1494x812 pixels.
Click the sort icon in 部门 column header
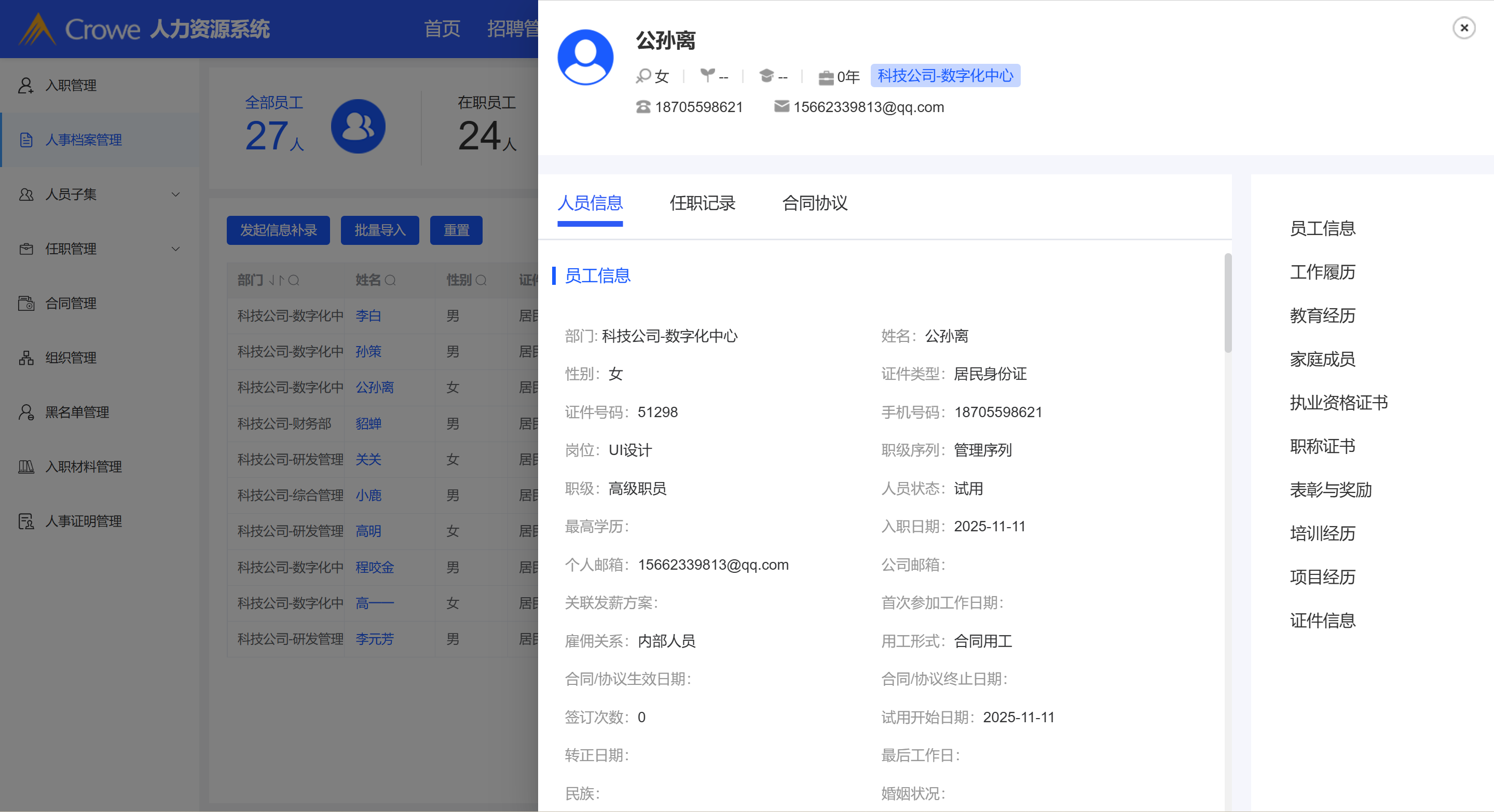click(x=276, y=281)
